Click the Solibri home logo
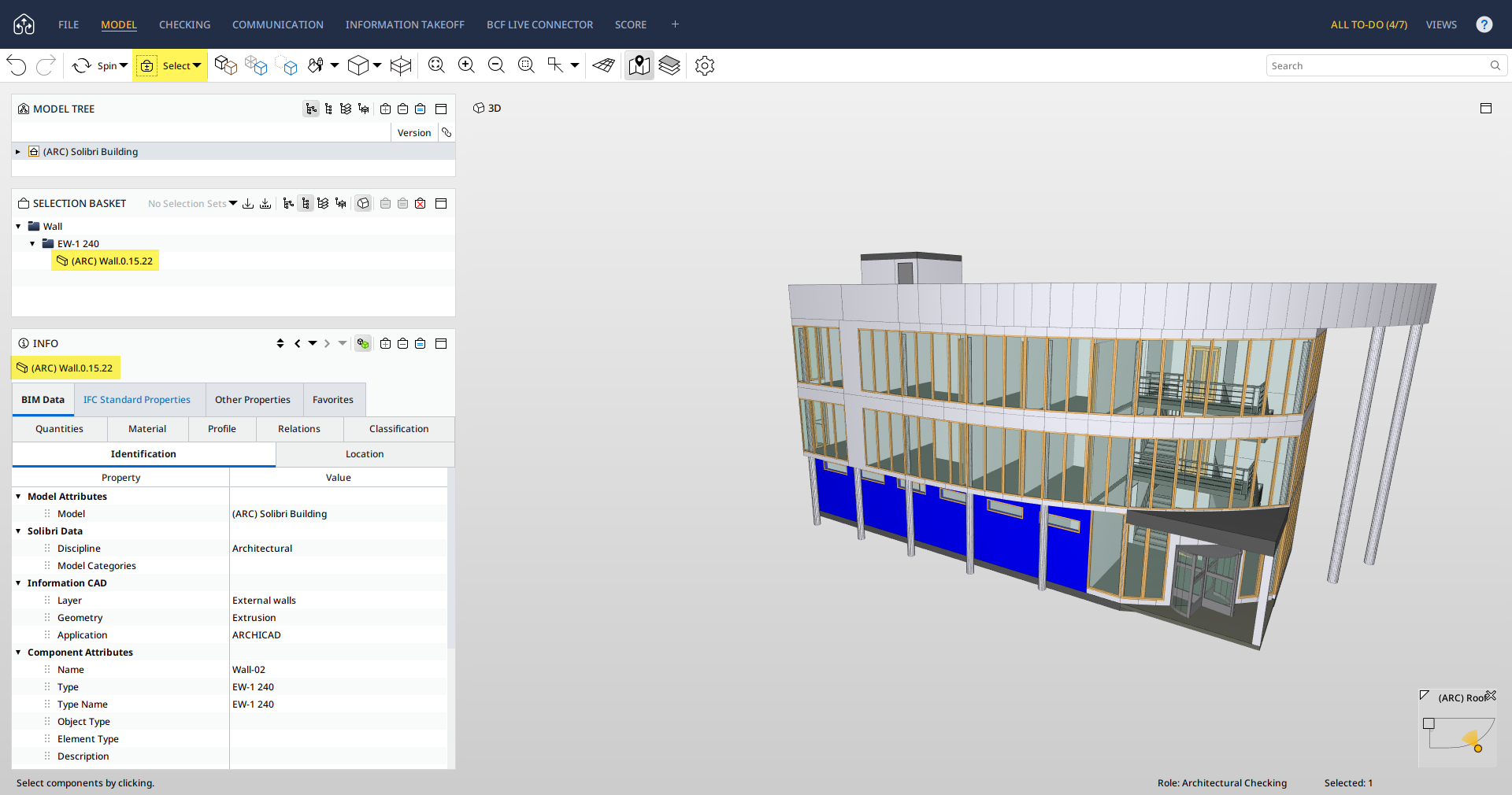Screen dimensions: 1512x795 coord(24,24)
